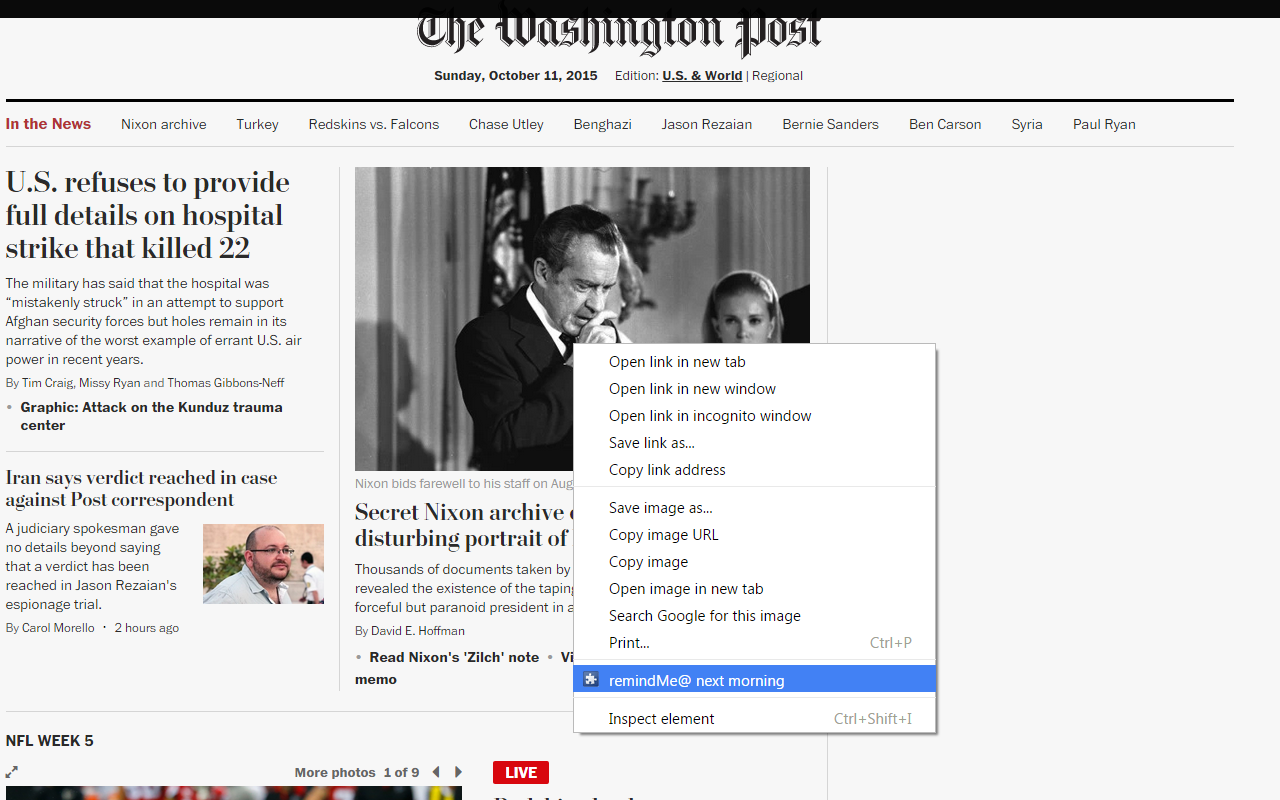Expand the NFL photo gallery fullscreen icon
The height and width of the screenshot is (800, 1280).
pos(12,772)
